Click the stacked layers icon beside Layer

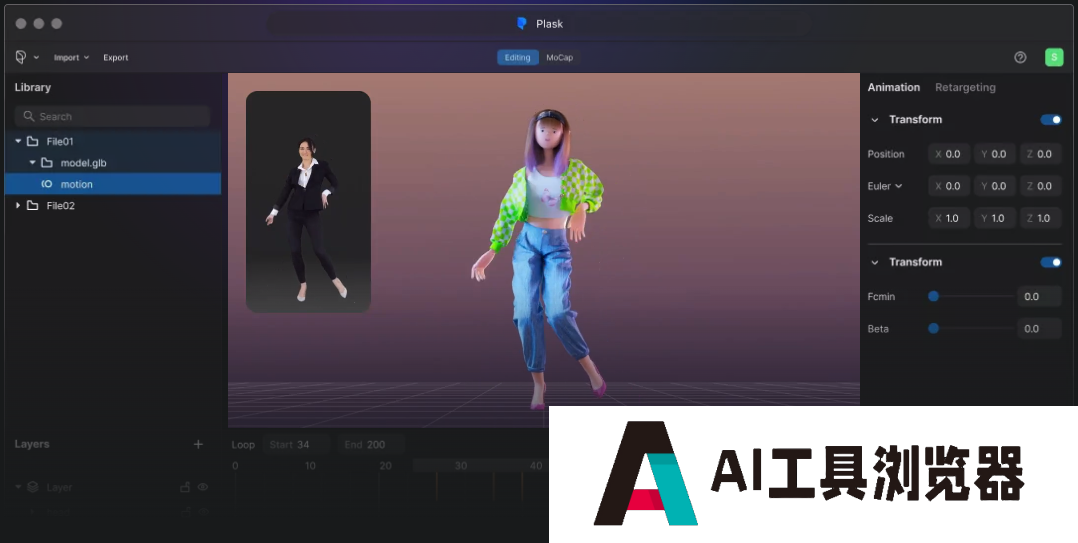[x=32, y=487]
